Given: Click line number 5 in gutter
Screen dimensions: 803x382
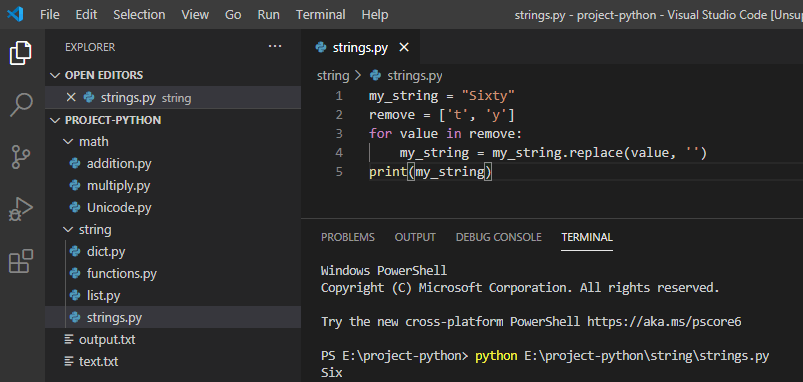Looking at the screenshot, I should (339, 171).
